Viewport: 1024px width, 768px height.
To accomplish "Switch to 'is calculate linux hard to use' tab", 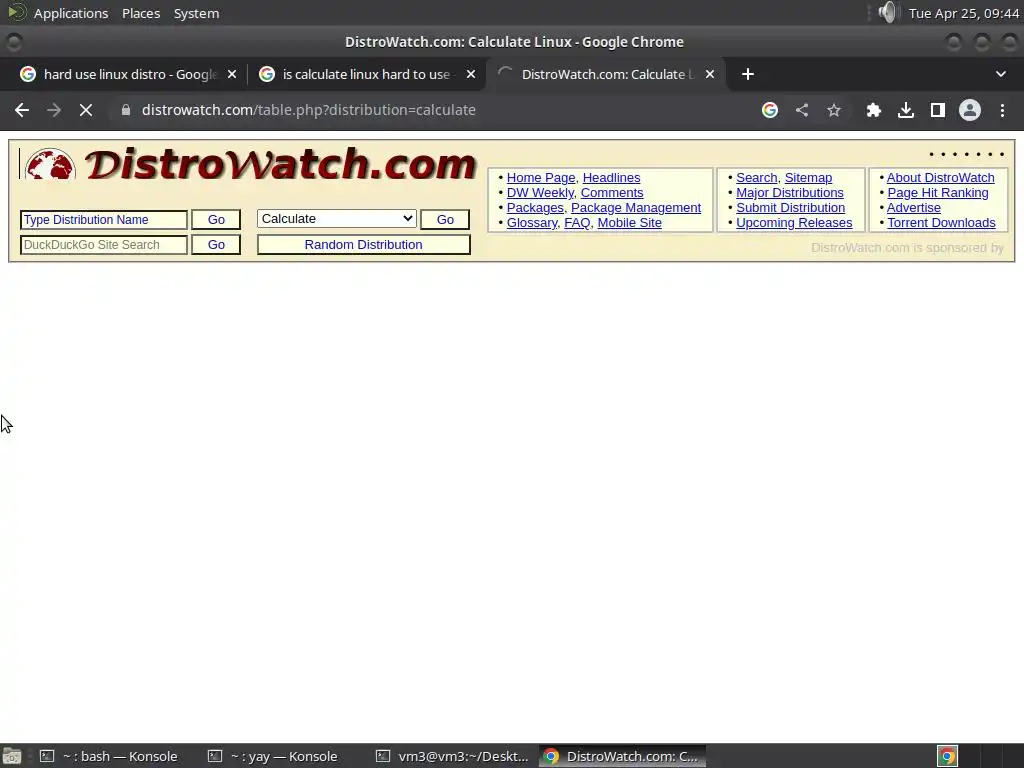I will pos(366,74).
